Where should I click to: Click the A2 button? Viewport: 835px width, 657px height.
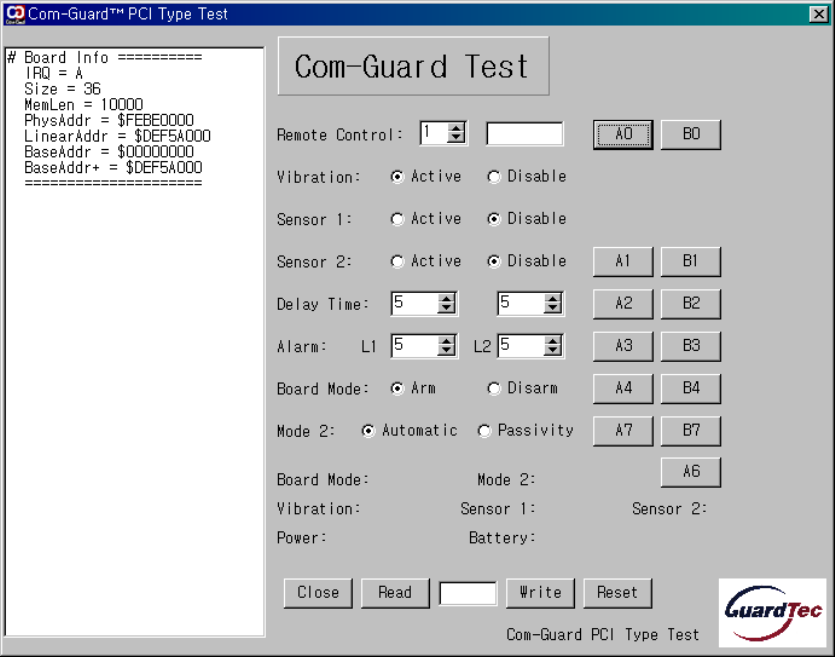(623, 304)
